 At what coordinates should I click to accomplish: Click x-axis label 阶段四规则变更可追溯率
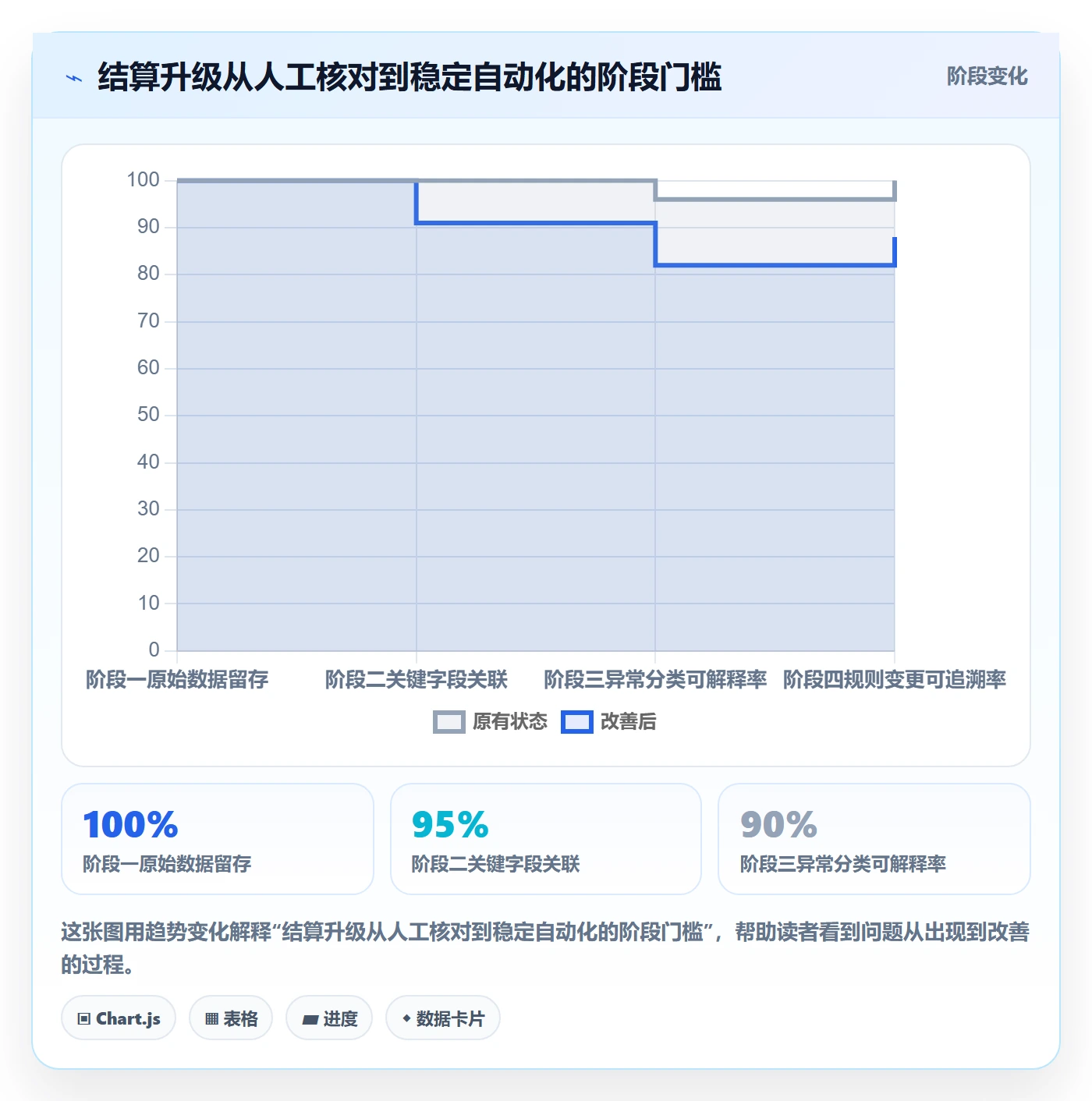coord(895,680)
